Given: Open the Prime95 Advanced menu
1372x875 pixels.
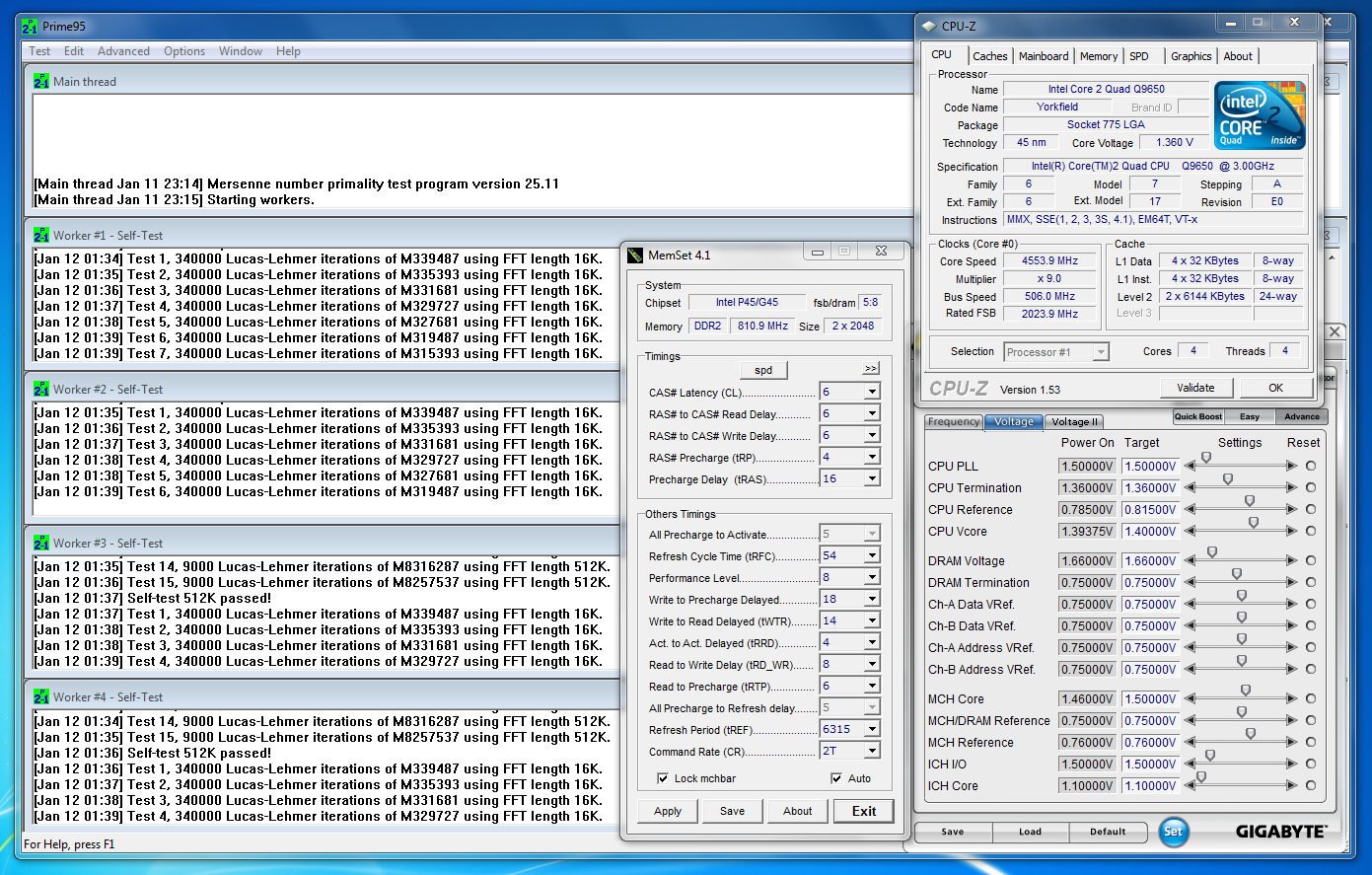Looking at the screenshot, I should [x=123, y=51].
